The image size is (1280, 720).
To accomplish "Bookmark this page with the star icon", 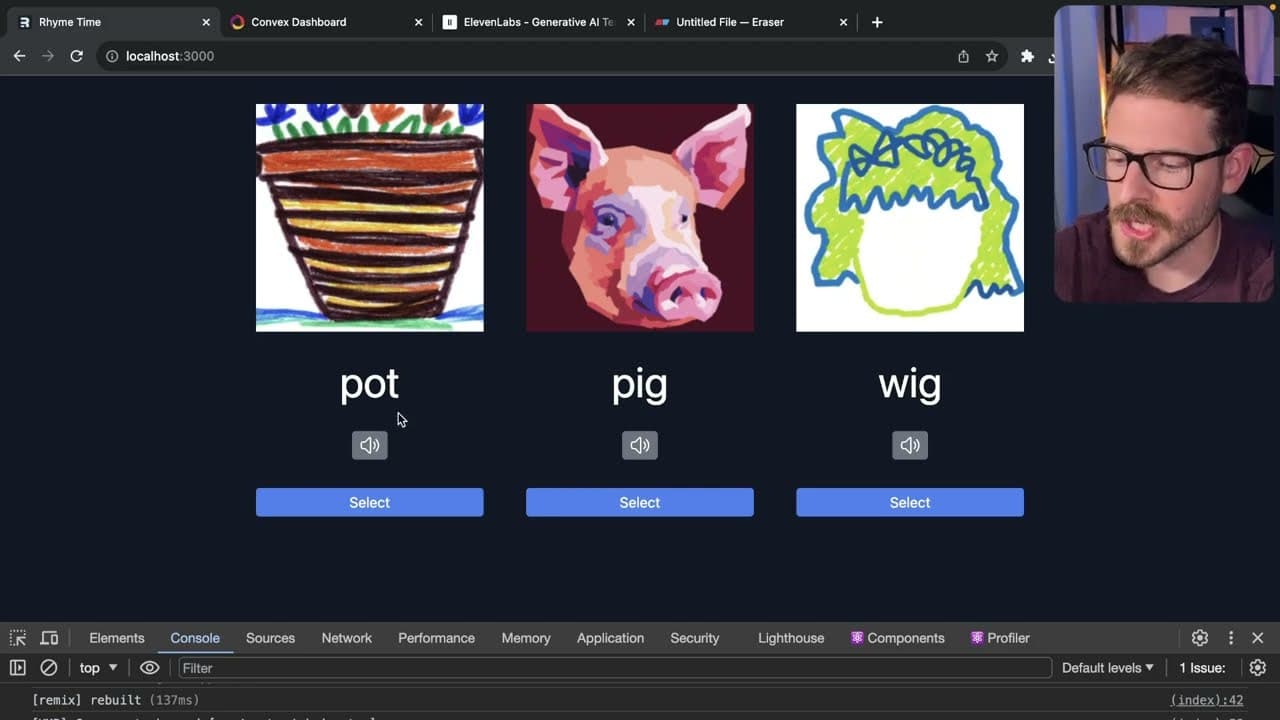I will coord(992,56).
